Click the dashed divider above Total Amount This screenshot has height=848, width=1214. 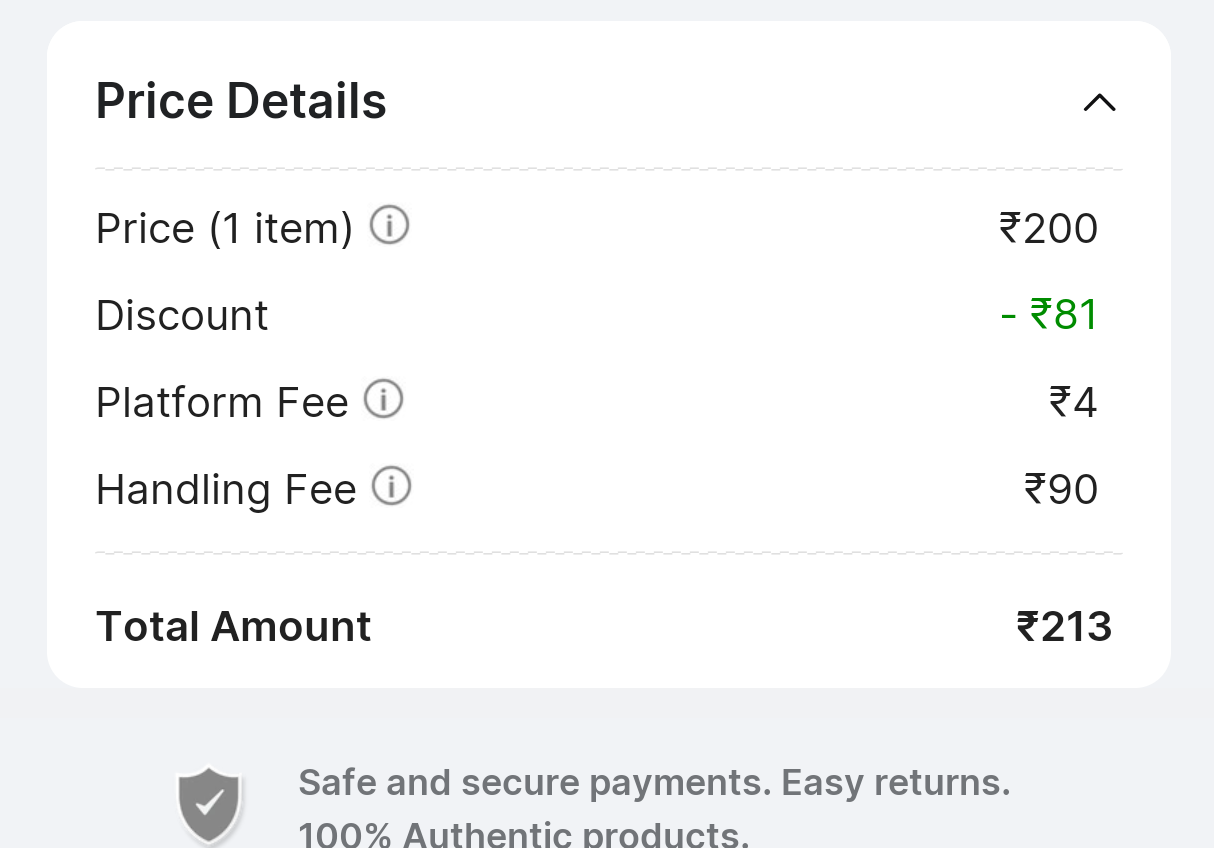click(608, 553)
